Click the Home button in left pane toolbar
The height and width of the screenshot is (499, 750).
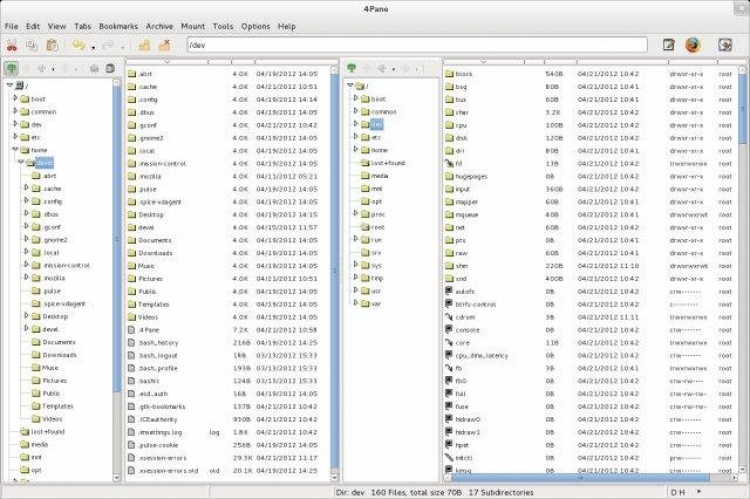click(94, 69)
